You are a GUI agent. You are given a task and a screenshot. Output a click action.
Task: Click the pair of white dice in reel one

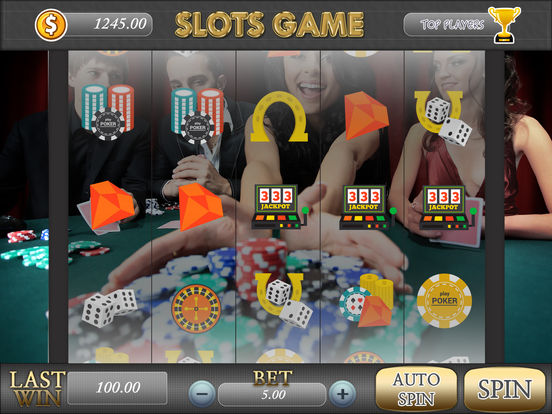point(109,308)
